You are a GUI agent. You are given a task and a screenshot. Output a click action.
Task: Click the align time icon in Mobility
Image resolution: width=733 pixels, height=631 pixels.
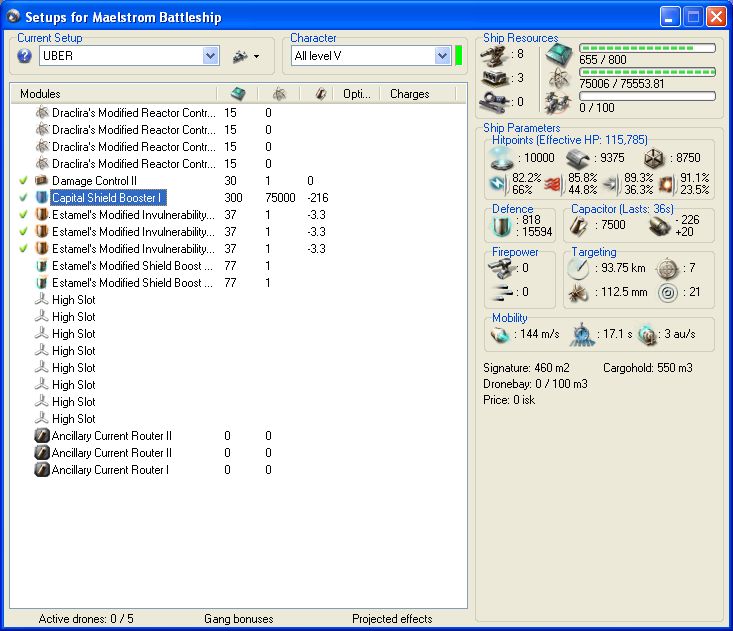pos(583,333)
